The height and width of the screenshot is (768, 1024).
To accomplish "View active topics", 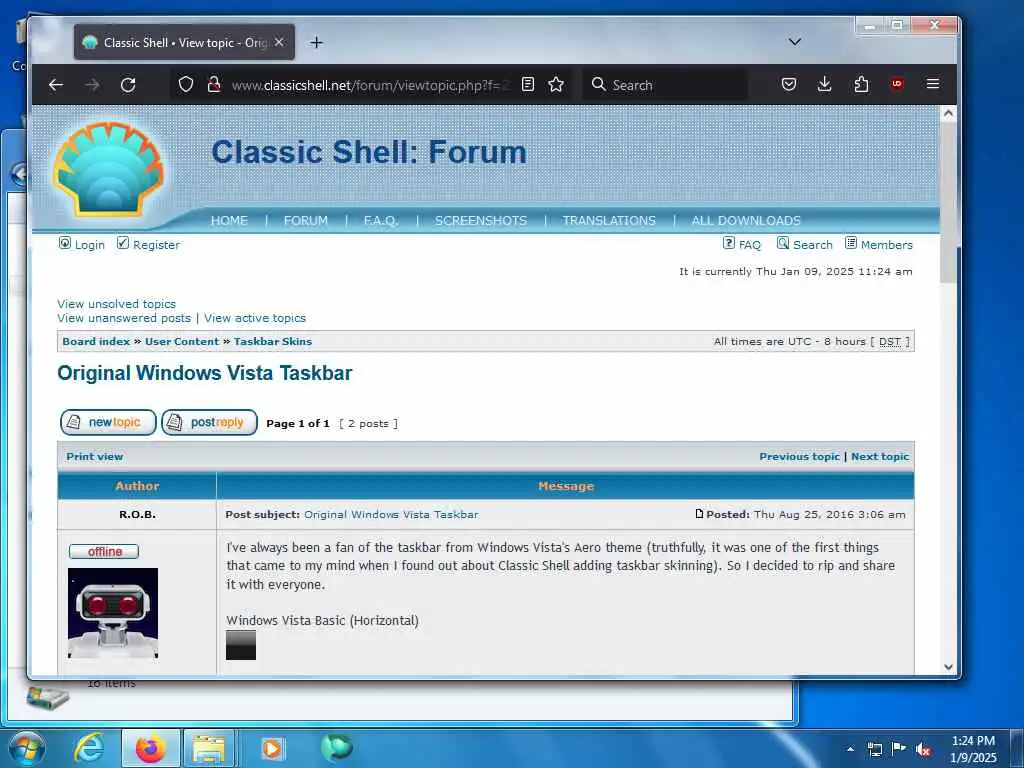I will [x=255, y=318].
